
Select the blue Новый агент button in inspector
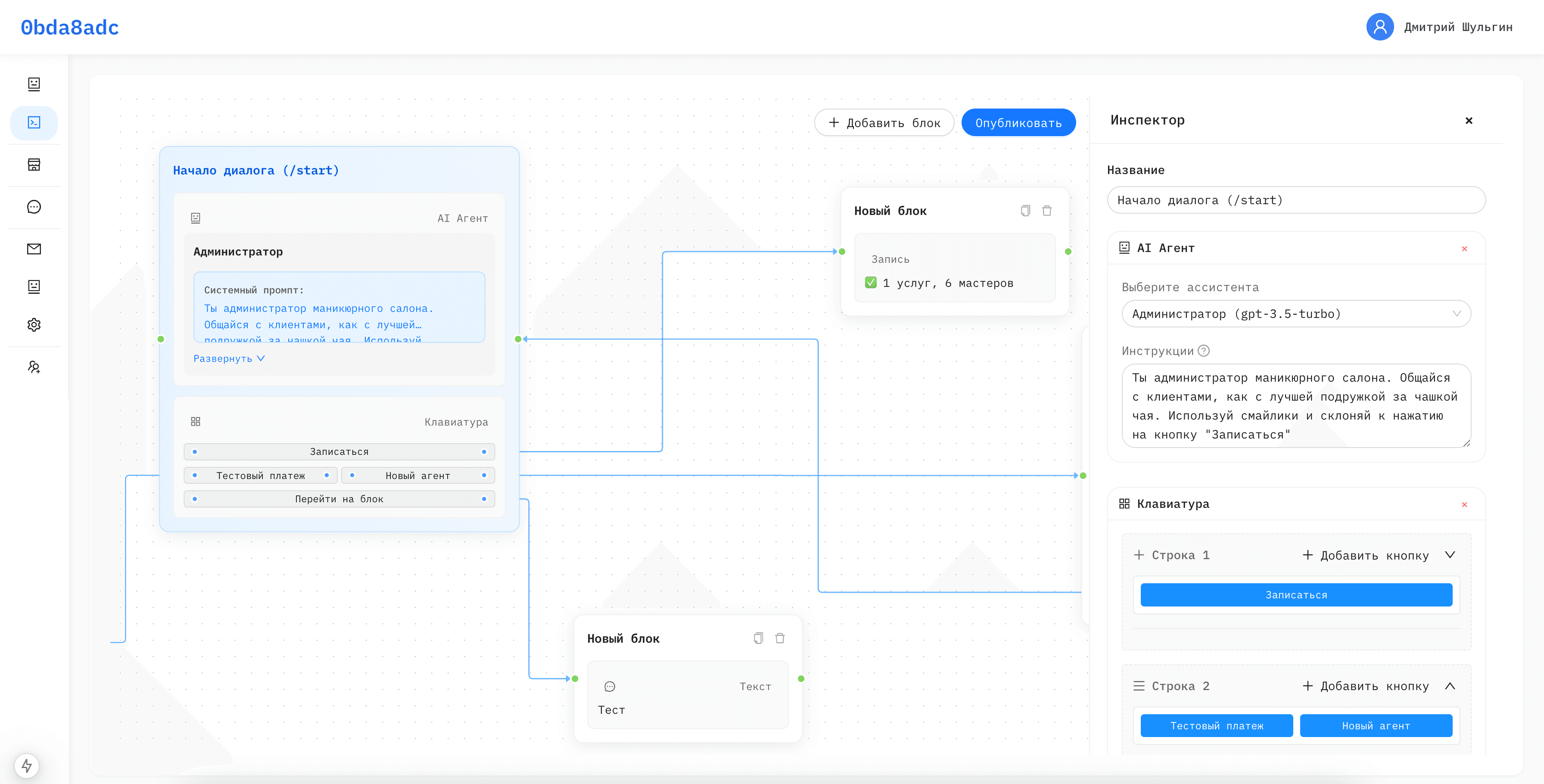[x=1376, y=725]
